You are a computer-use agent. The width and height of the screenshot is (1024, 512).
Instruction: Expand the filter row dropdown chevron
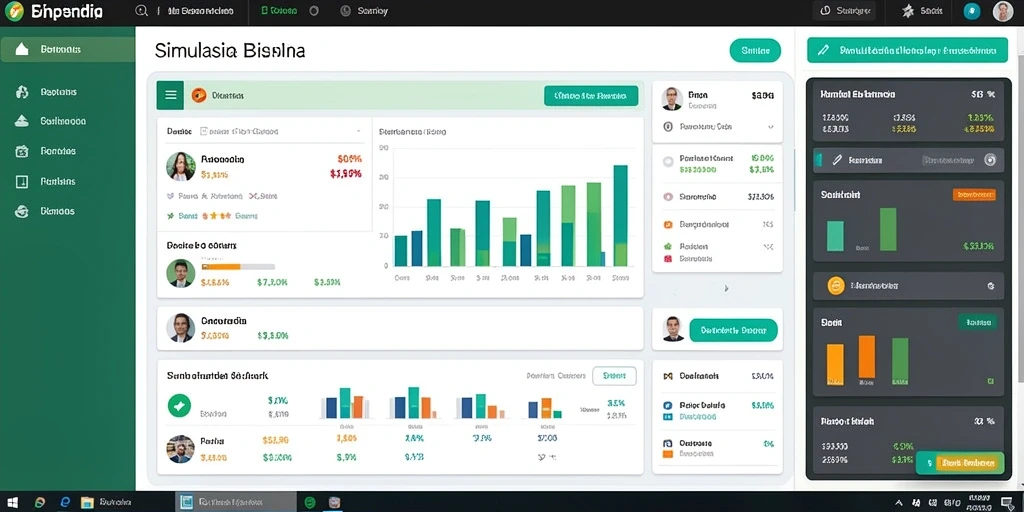(x=358, y=131)
